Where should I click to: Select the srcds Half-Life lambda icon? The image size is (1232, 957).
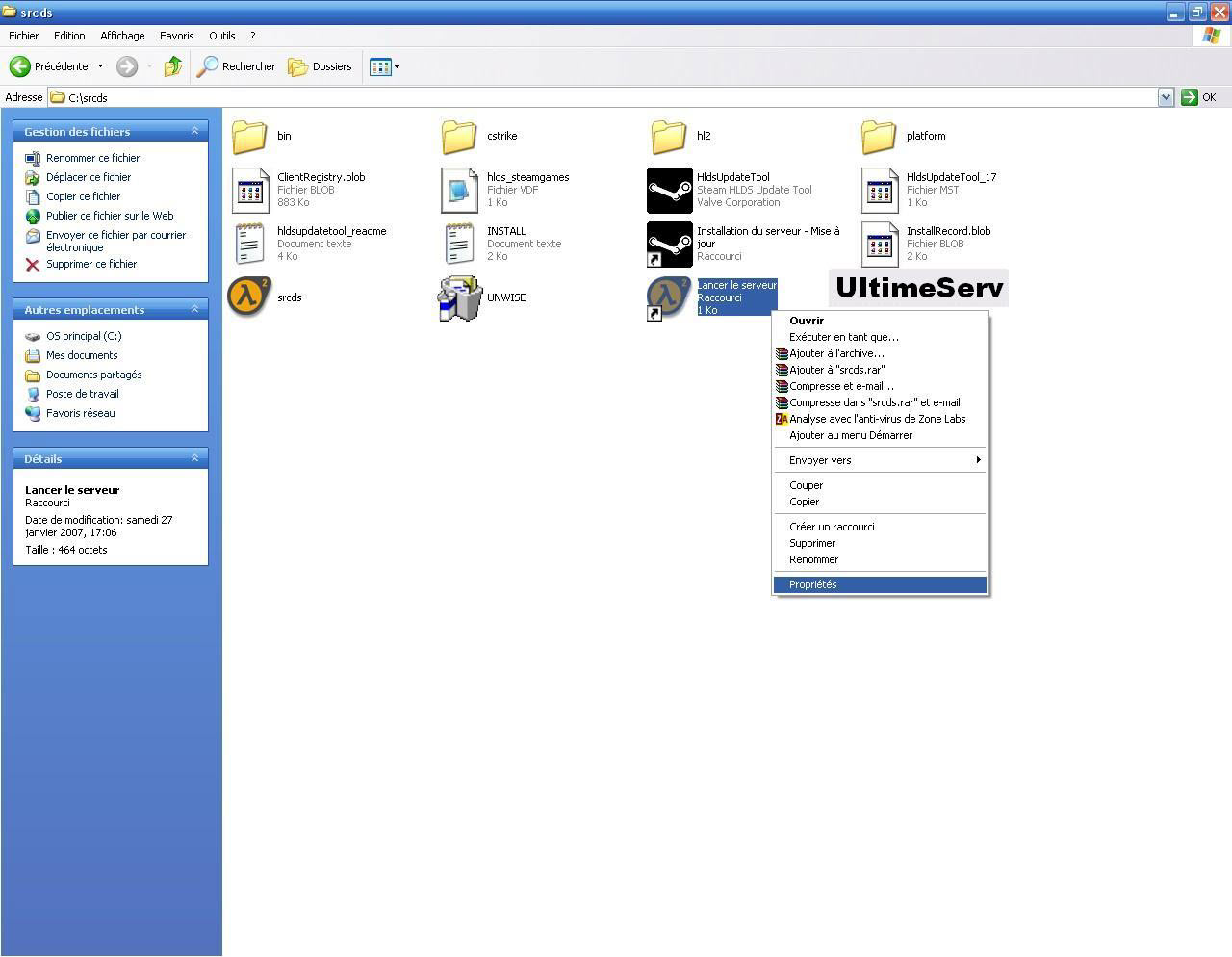click(249, 297)
